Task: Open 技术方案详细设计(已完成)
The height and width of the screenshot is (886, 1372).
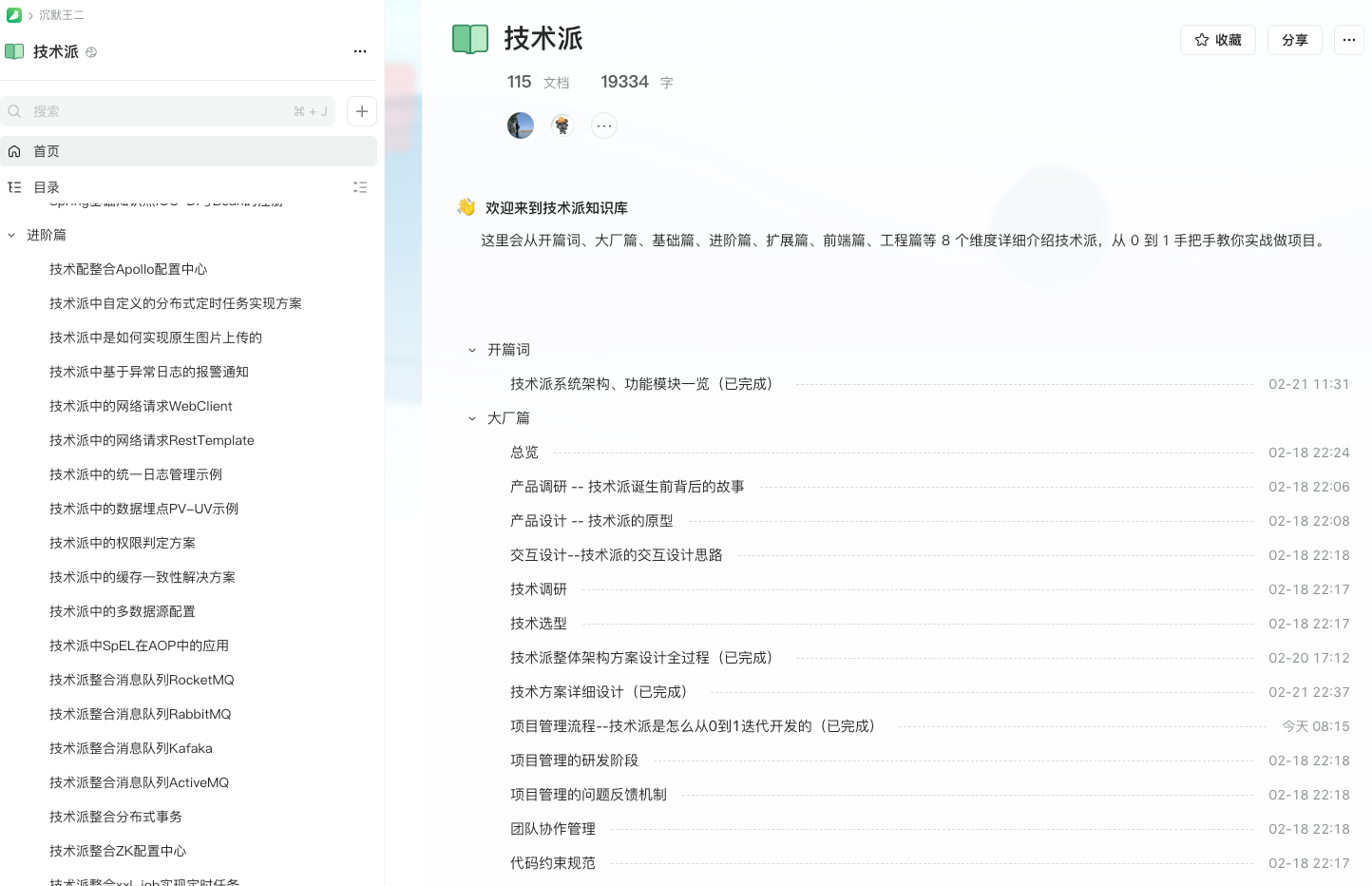Action: 602,692
